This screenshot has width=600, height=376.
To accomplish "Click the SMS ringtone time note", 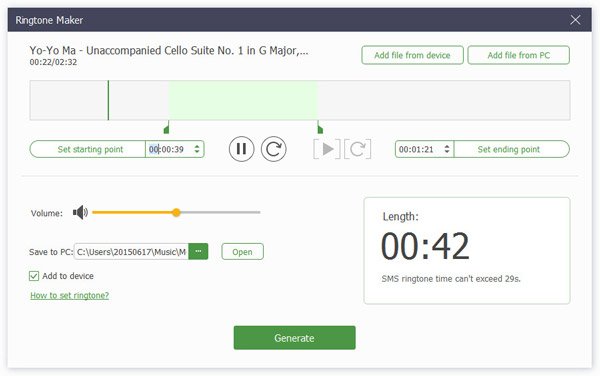I will pos(451,279).
